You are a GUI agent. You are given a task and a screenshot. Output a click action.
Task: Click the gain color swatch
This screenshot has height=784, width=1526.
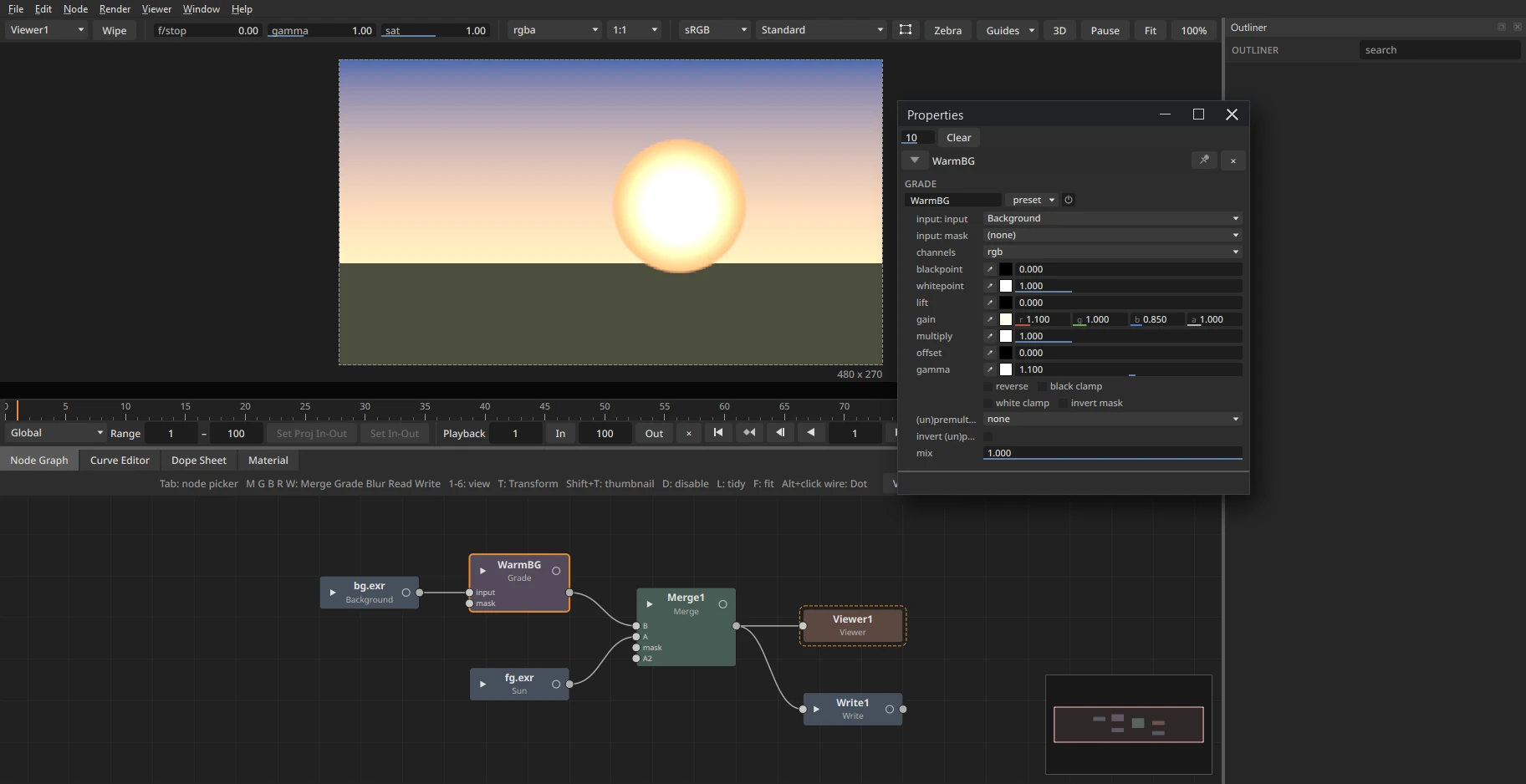(1006, 319)
